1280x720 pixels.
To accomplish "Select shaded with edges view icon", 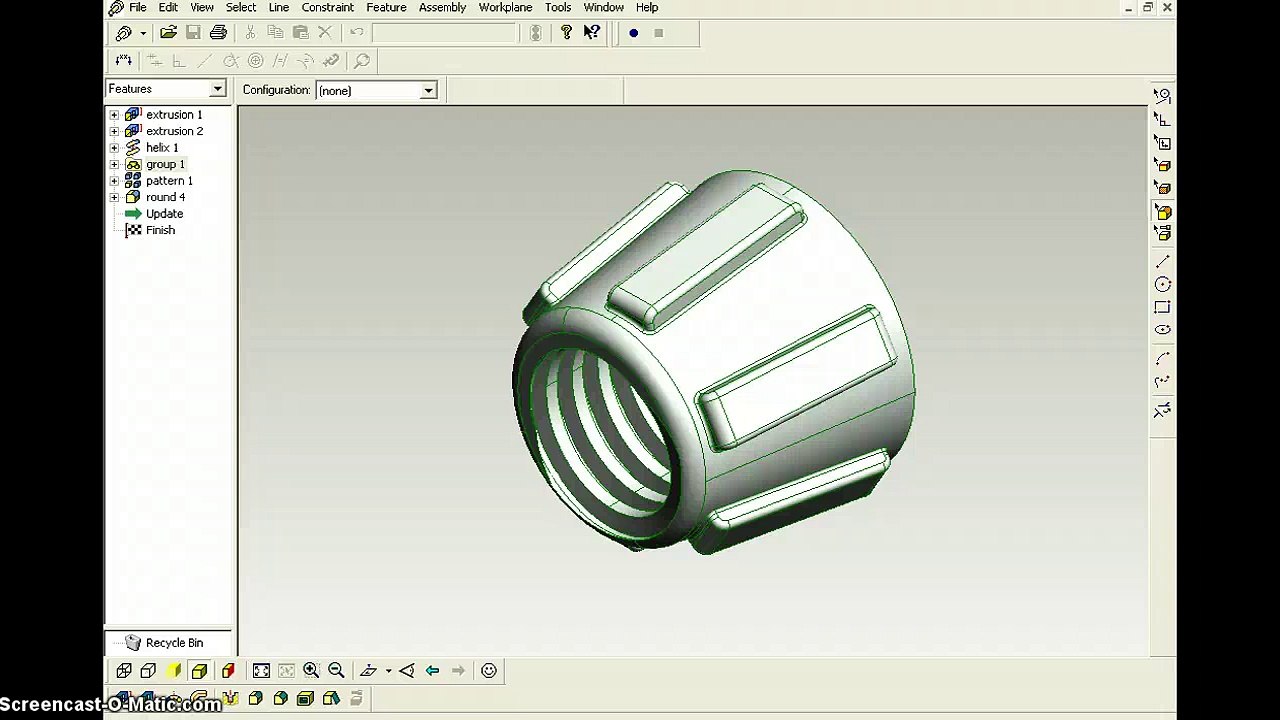I will pyautogui.click(x=199, y=671).
